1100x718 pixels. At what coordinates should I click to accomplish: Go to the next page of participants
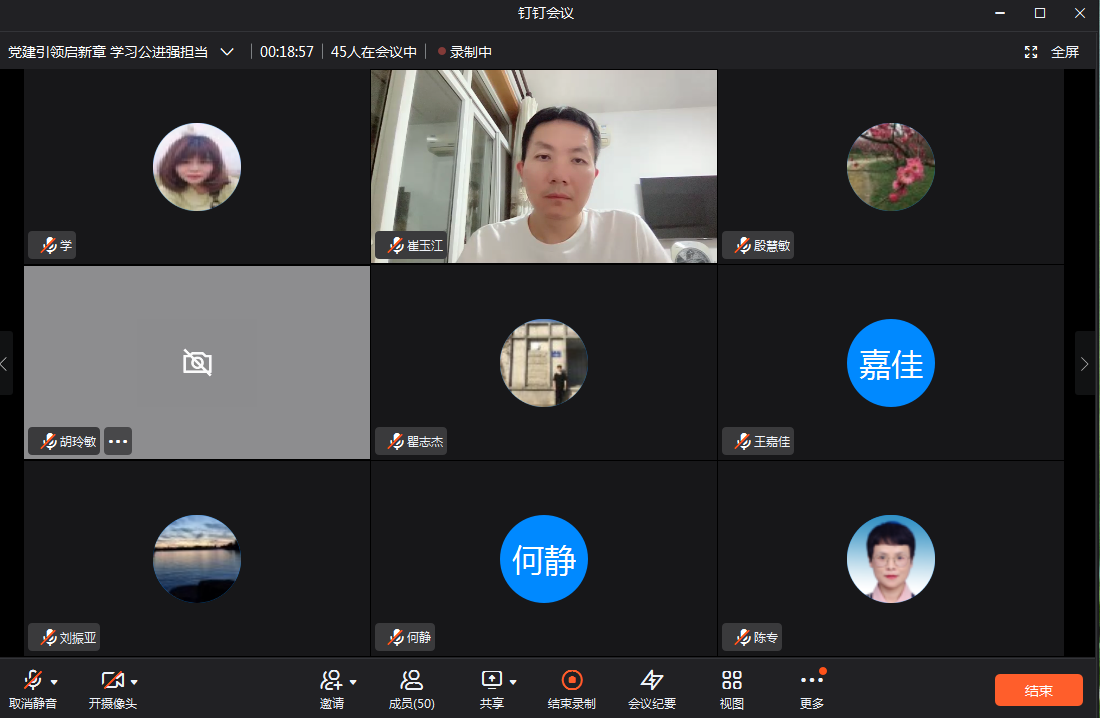click(x=1086, y=364)
